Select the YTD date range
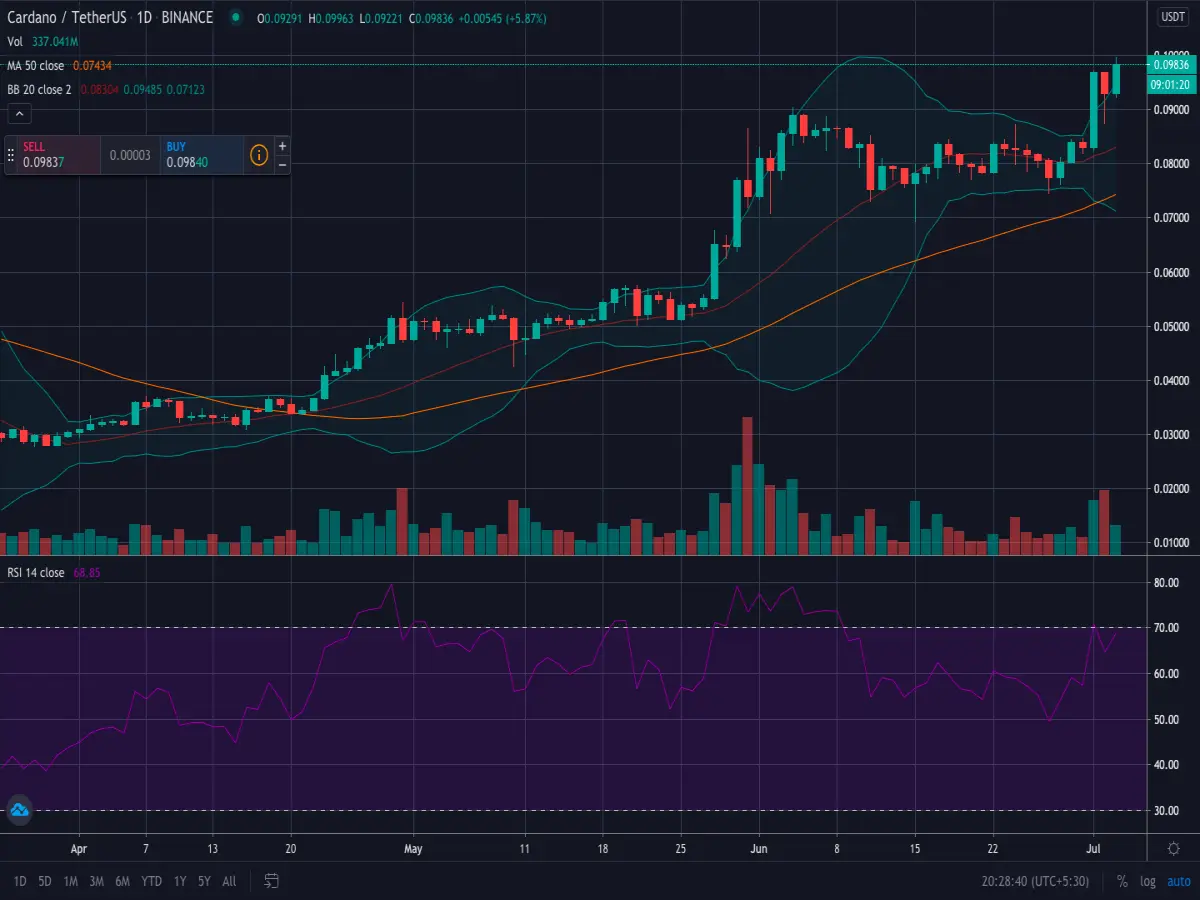 point(152,881)
